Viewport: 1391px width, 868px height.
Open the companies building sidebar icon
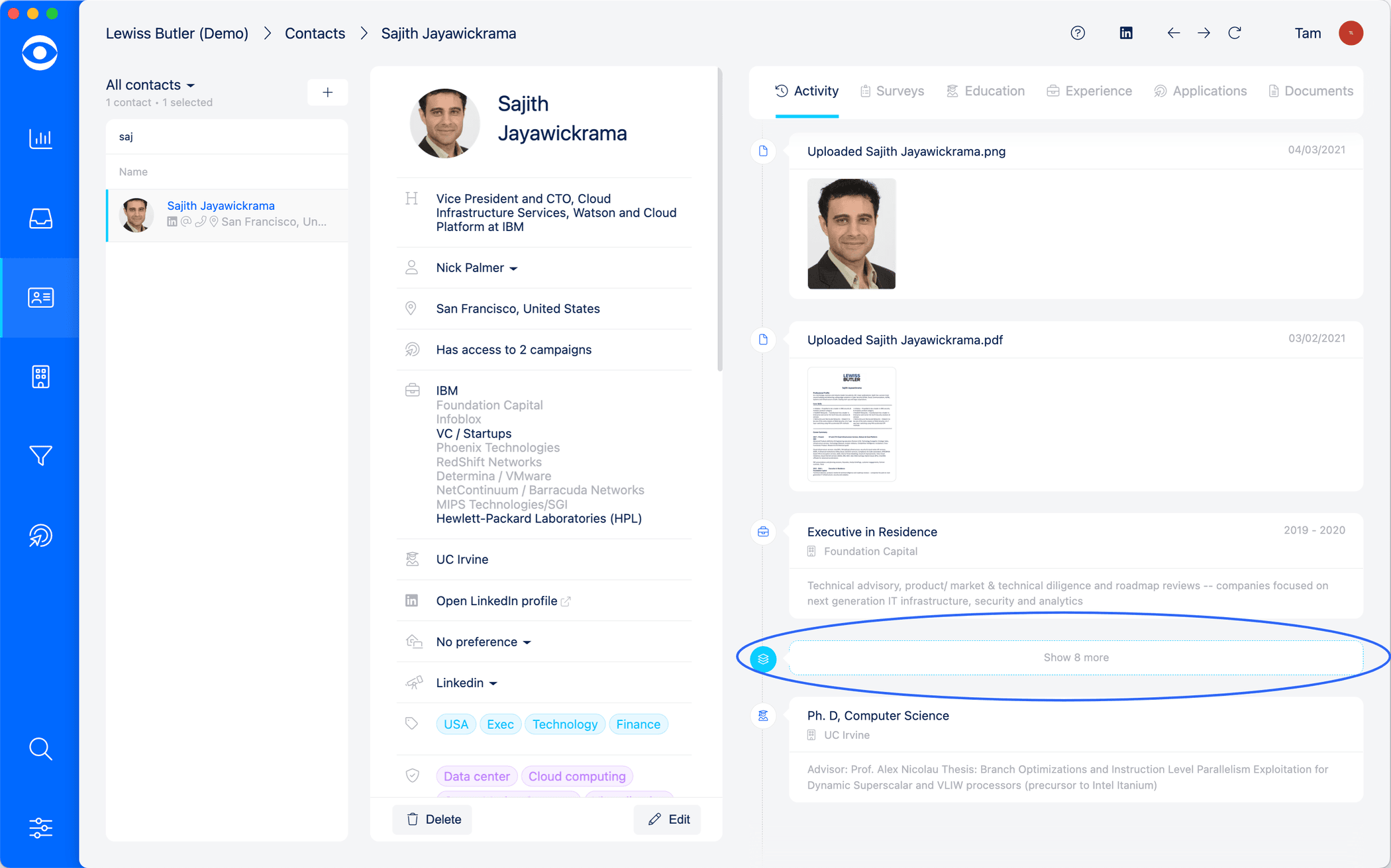[40, 377]
